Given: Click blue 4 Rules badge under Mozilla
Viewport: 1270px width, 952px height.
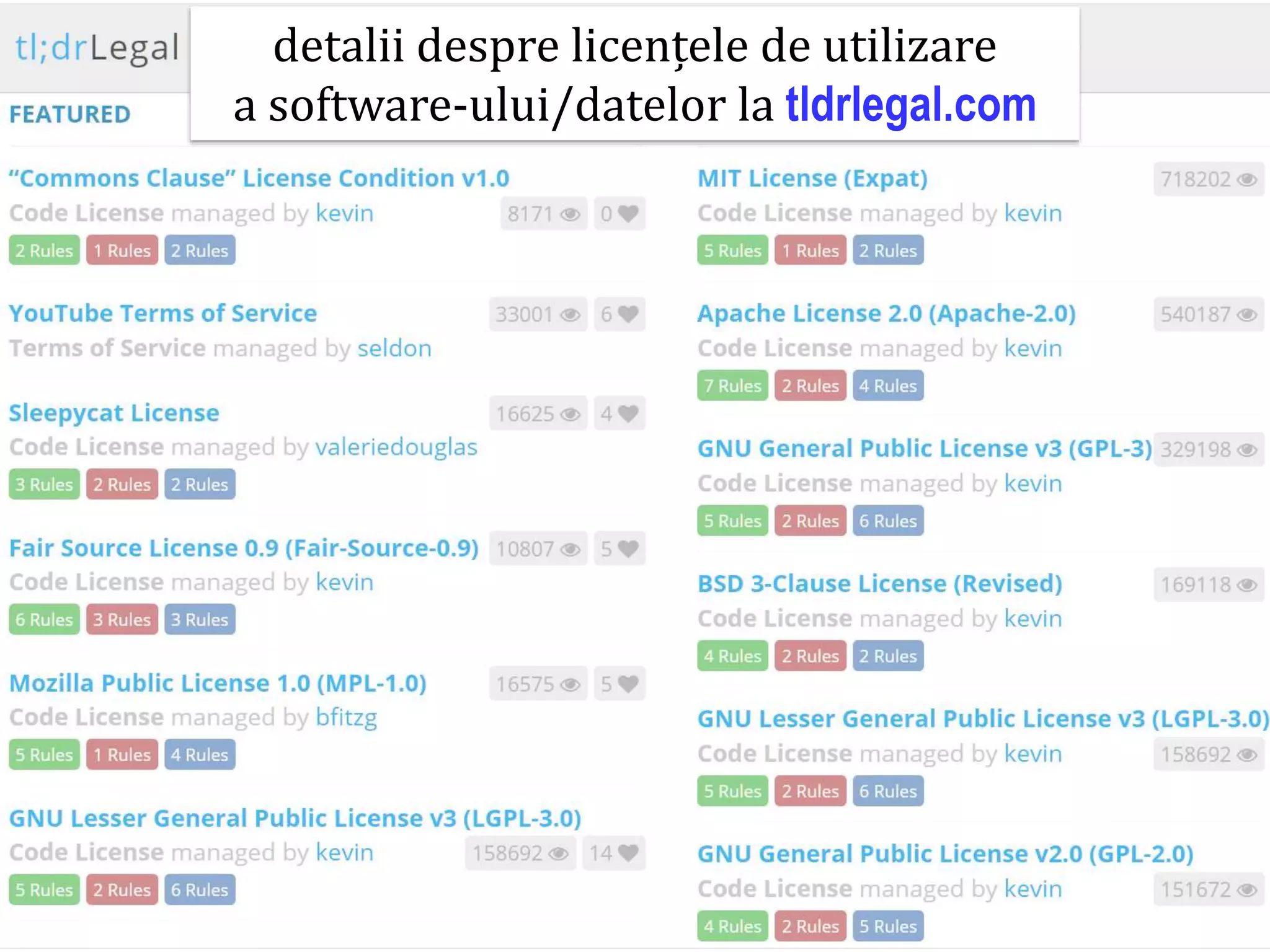Looking at the screenshot, I should point(200,754).
